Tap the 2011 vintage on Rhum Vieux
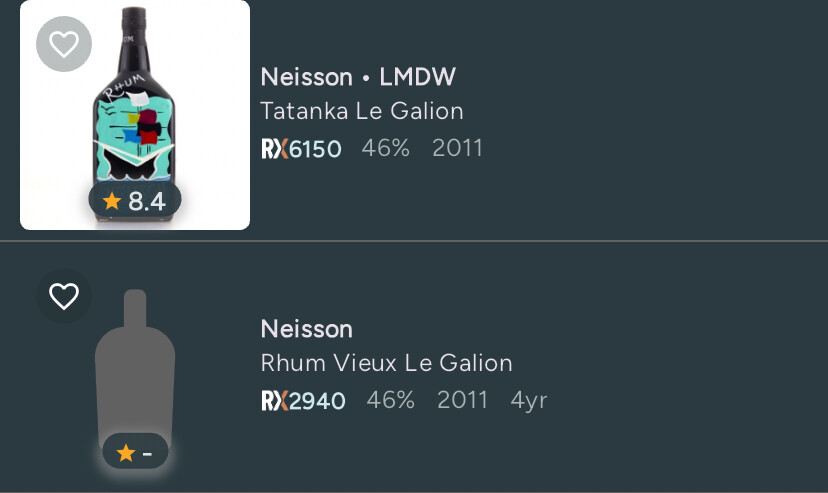The width and height of the screenshot is (828, 493). point(462,400)
